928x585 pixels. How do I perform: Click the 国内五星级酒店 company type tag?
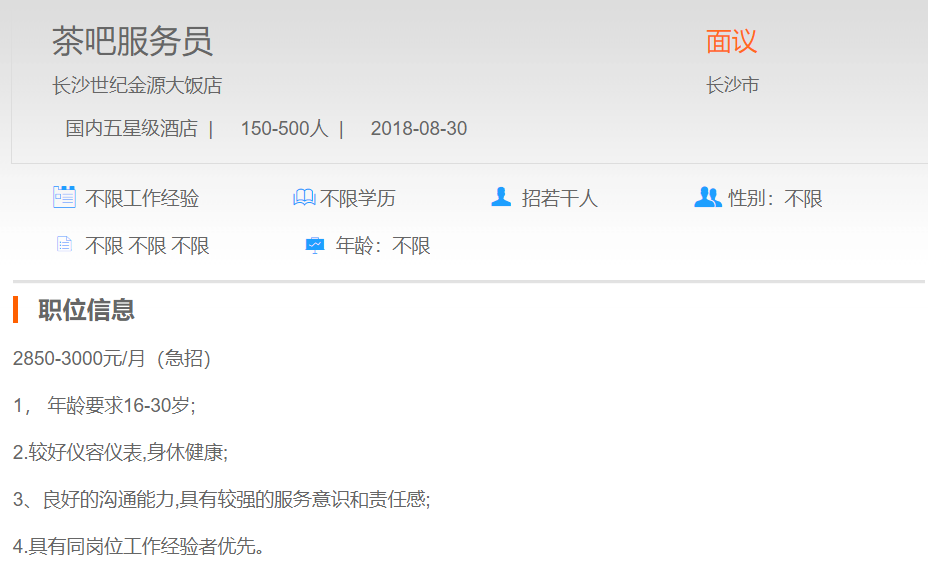coord(131,129)
